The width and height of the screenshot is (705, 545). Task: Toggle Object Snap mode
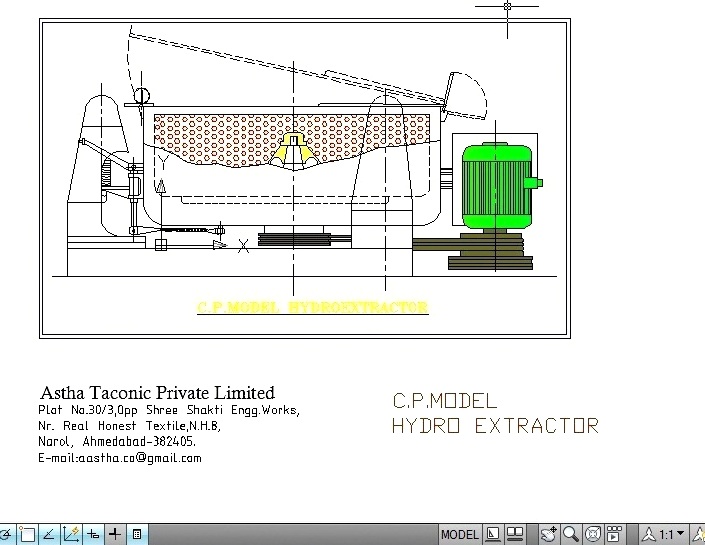pos(27,535)
